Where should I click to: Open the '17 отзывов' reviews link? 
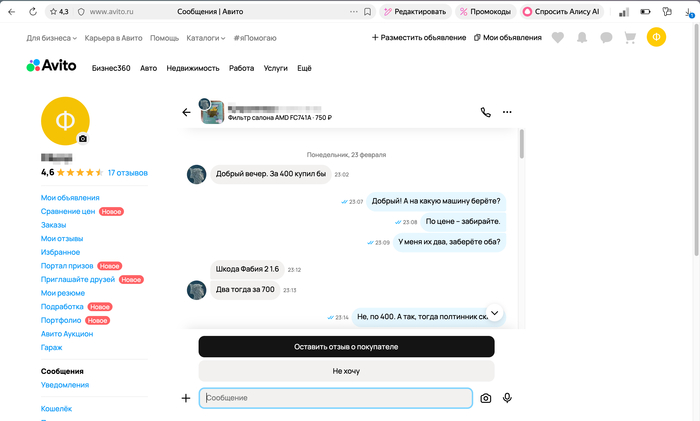pyautogui.click(x=127, y=172)
